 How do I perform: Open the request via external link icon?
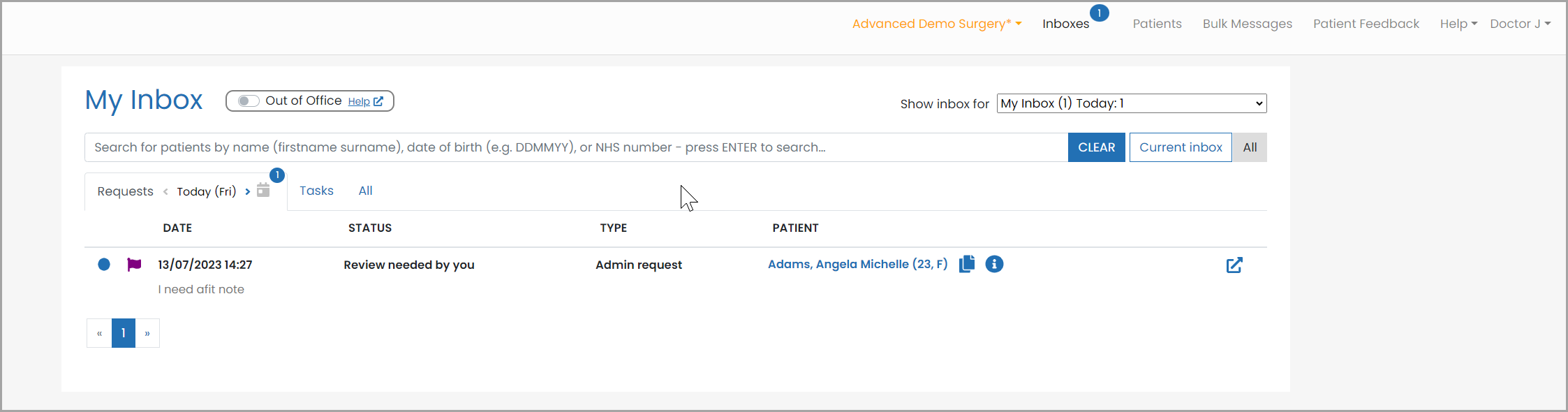tap(1234, 265)
